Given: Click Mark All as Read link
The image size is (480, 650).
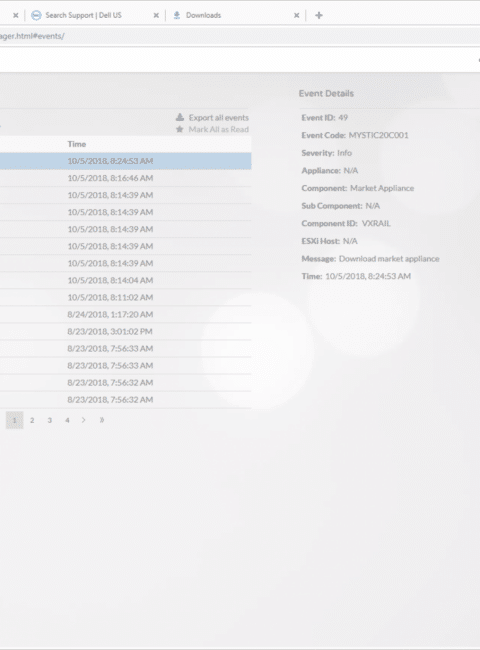Looking at the screenshot, I should click(218, 129).
